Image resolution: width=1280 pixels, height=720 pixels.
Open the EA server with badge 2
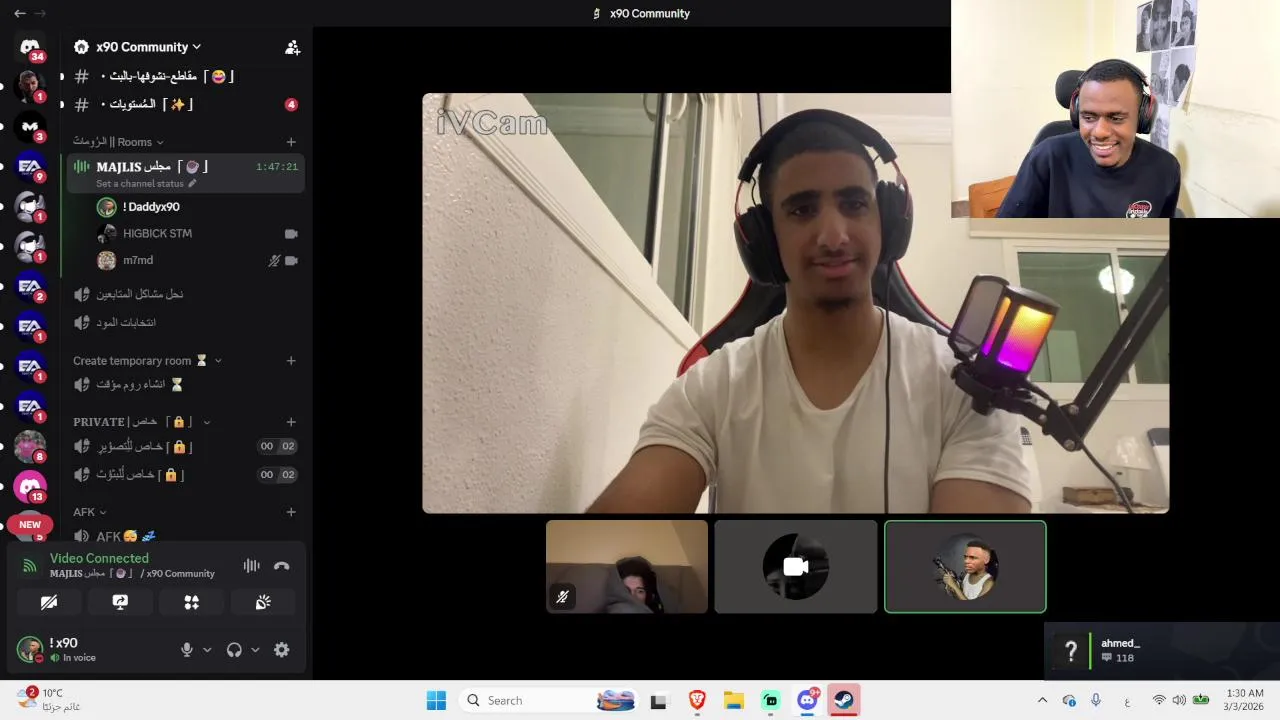tap(30, 287)
